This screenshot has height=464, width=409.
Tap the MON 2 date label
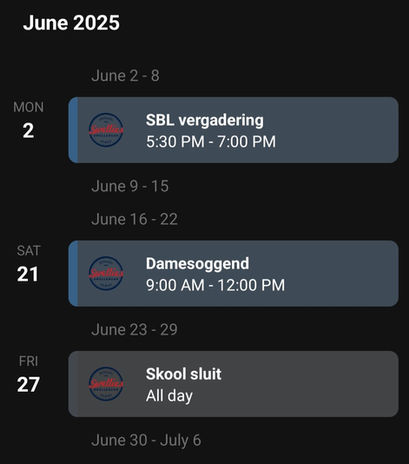pyautogui.click(x=28, y=121)
